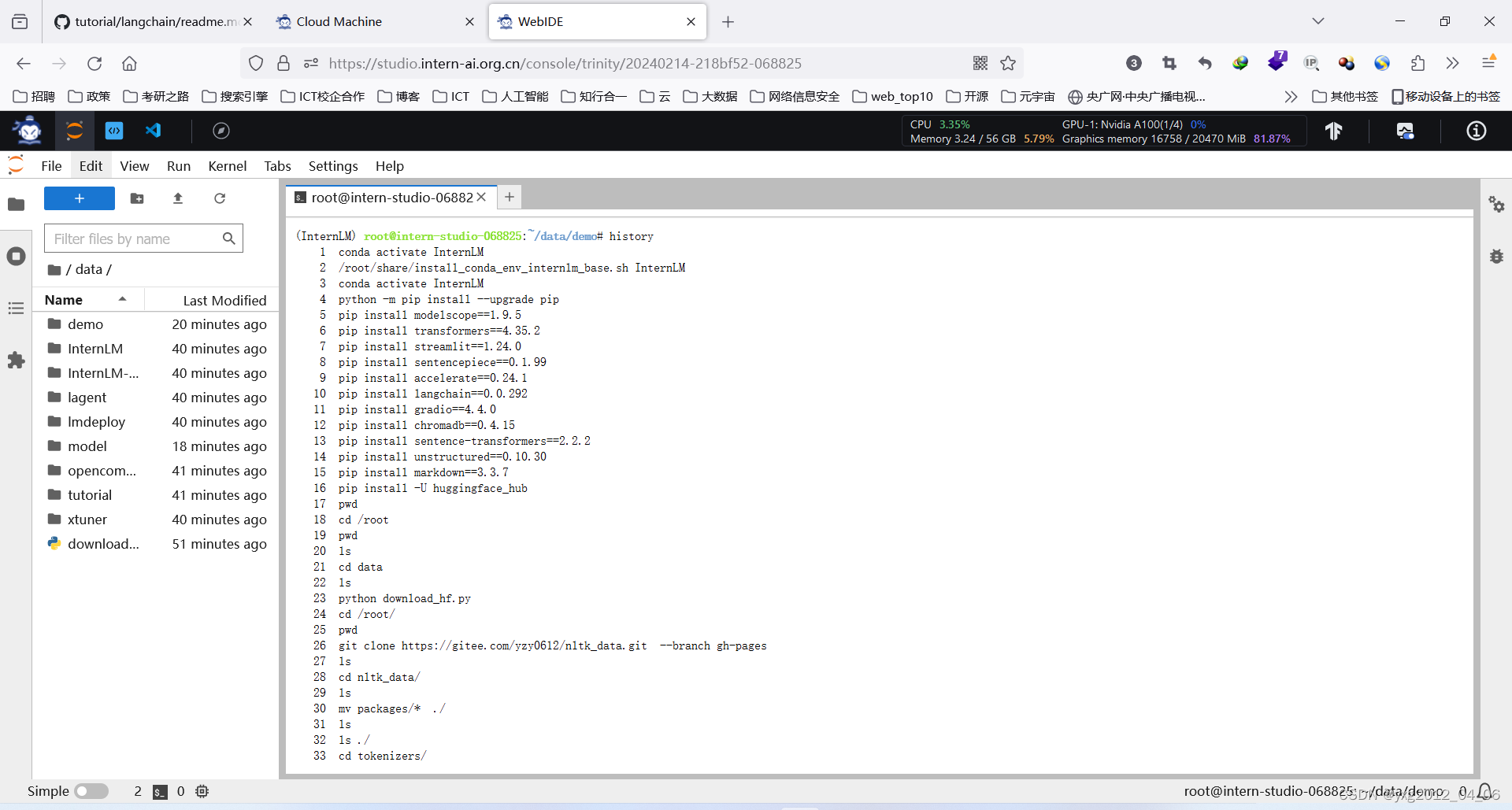Screen dimensions: 1512x810
Task: Open the xtuner folder
Action: pos(156,520)
